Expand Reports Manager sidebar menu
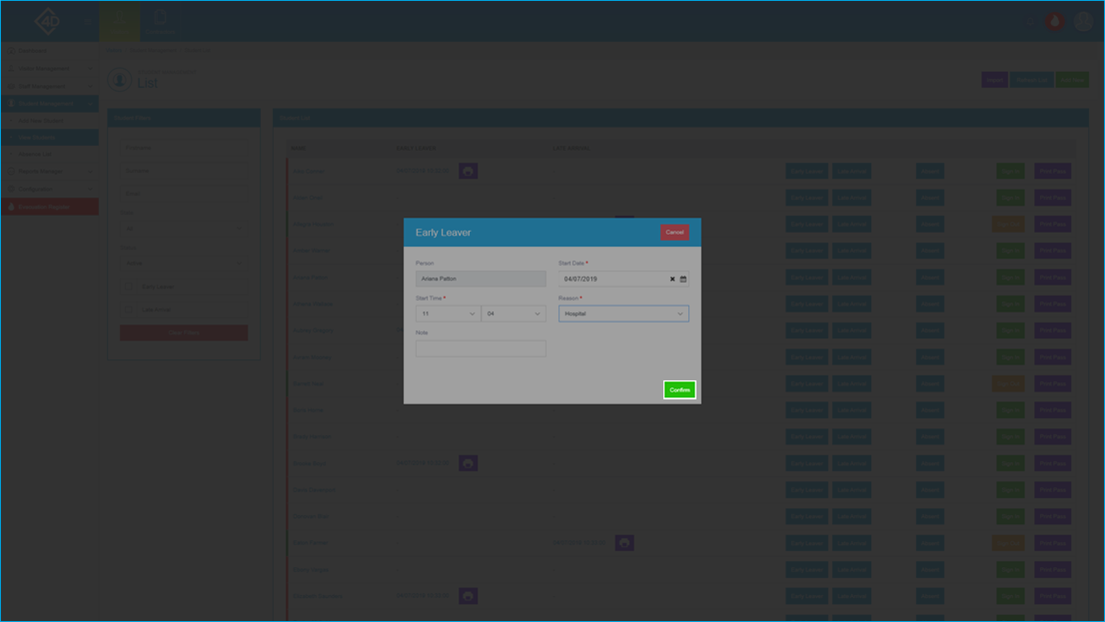1105x622 pixels. tap(49, 171)
